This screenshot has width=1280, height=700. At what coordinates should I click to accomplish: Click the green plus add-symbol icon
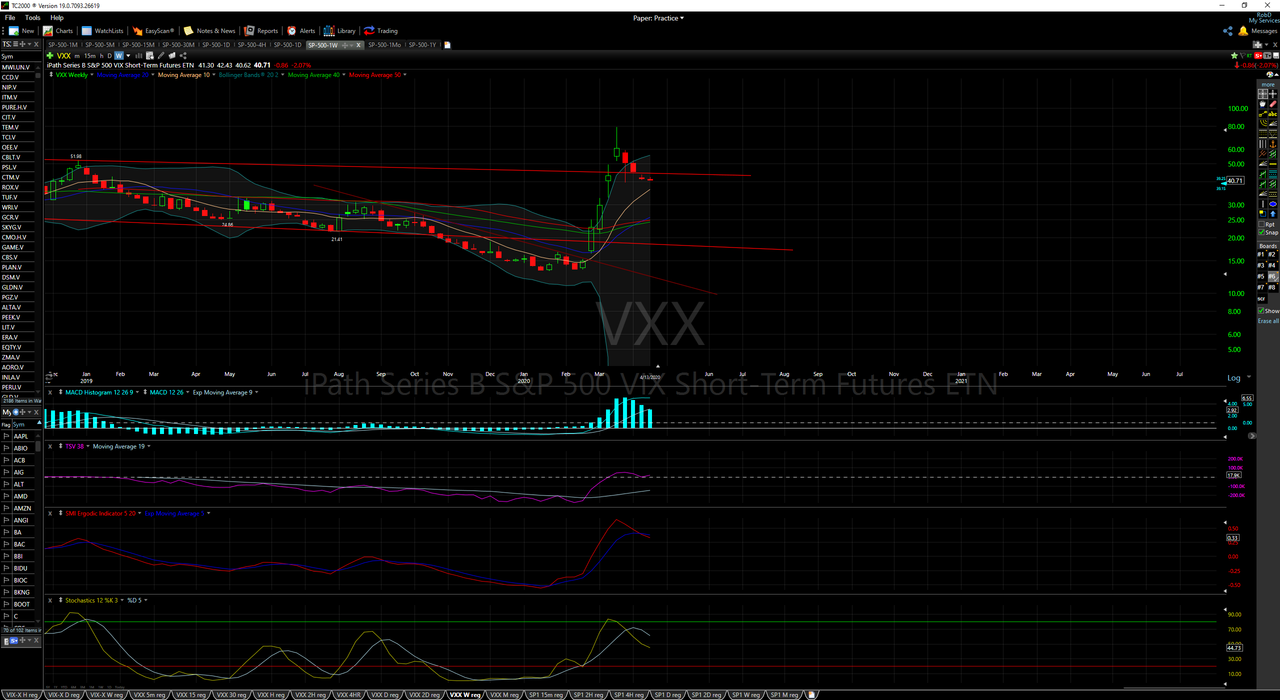tap(50, 55)
